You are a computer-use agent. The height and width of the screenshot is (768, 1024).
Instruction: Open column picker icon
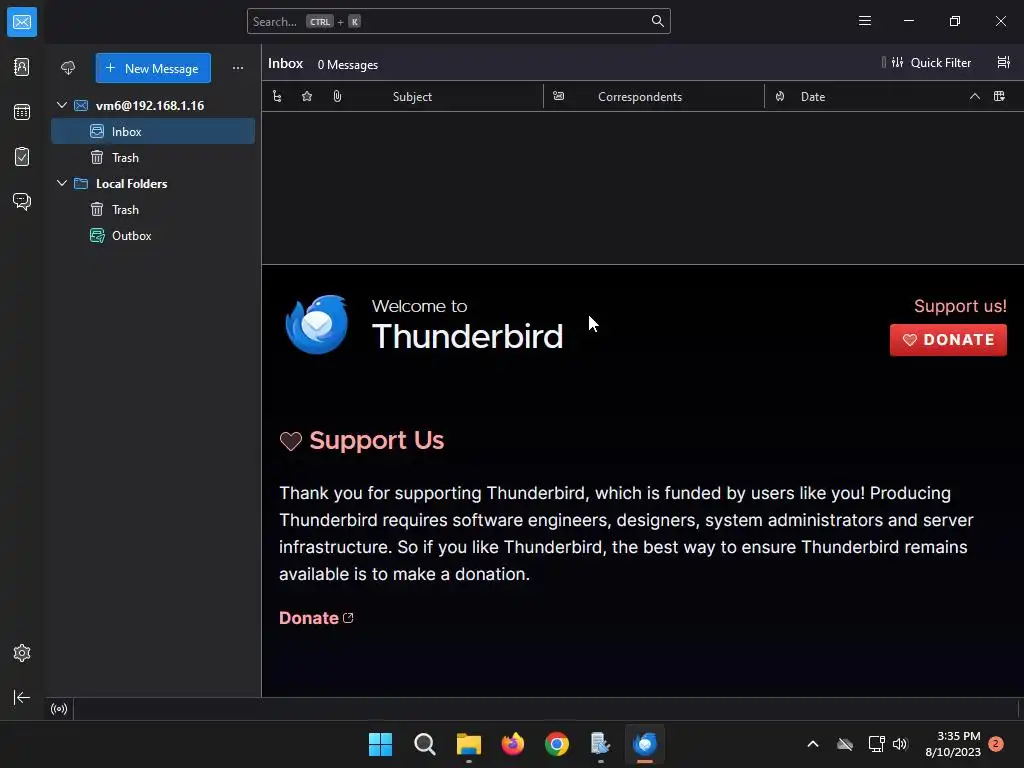tap(999, 97)
